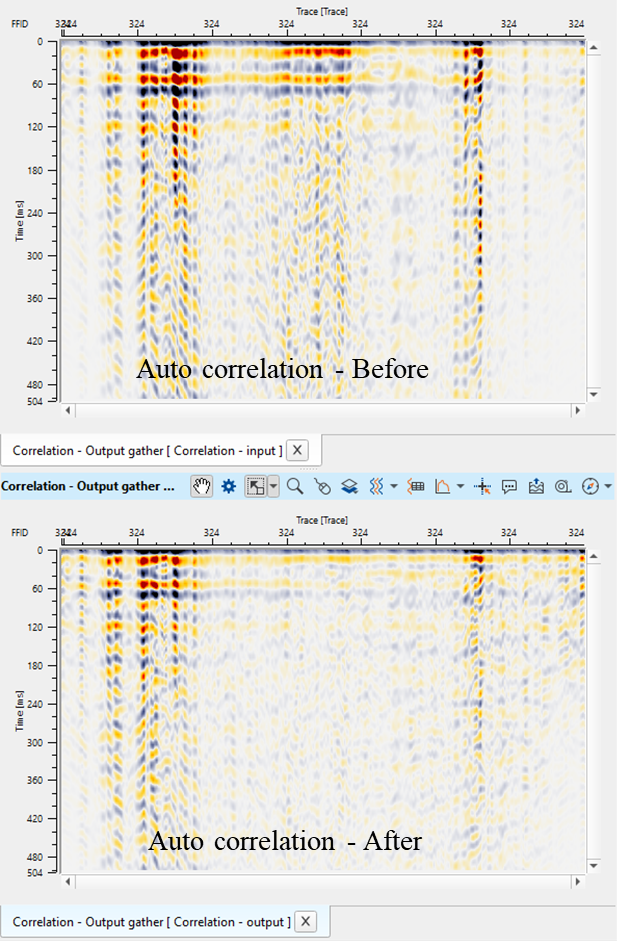Click up arrow of After plot vertical scrollbar

(x=593, y=556)
